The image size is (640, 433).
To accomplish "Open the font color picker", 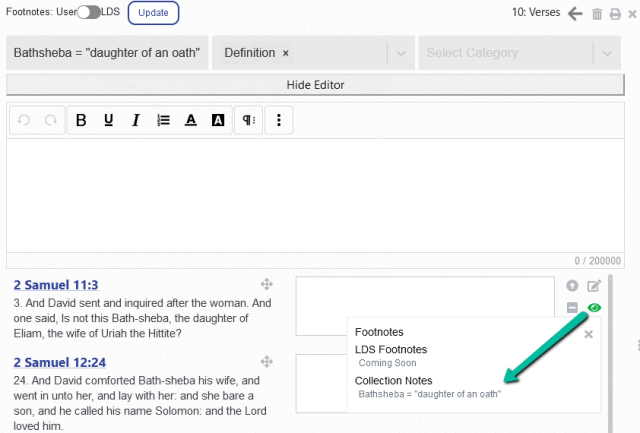I will 190,120.
